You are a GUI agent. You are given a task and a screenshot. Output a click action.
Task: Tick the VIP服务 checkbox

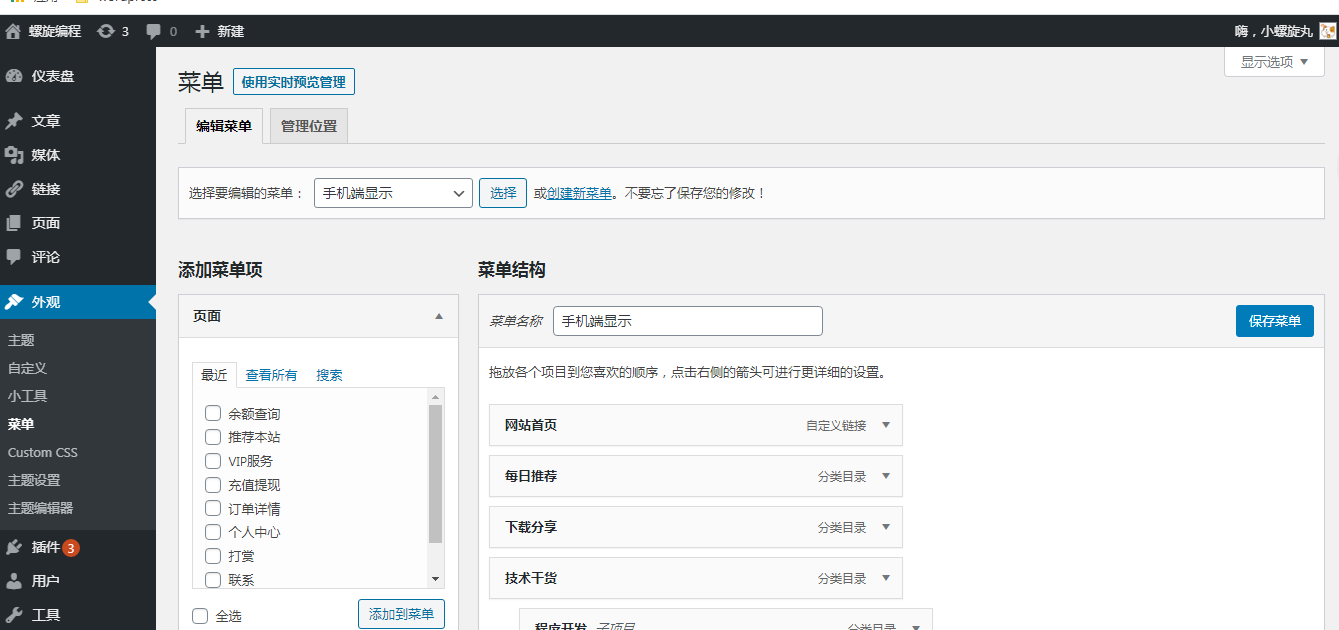[x=213, y=461]
